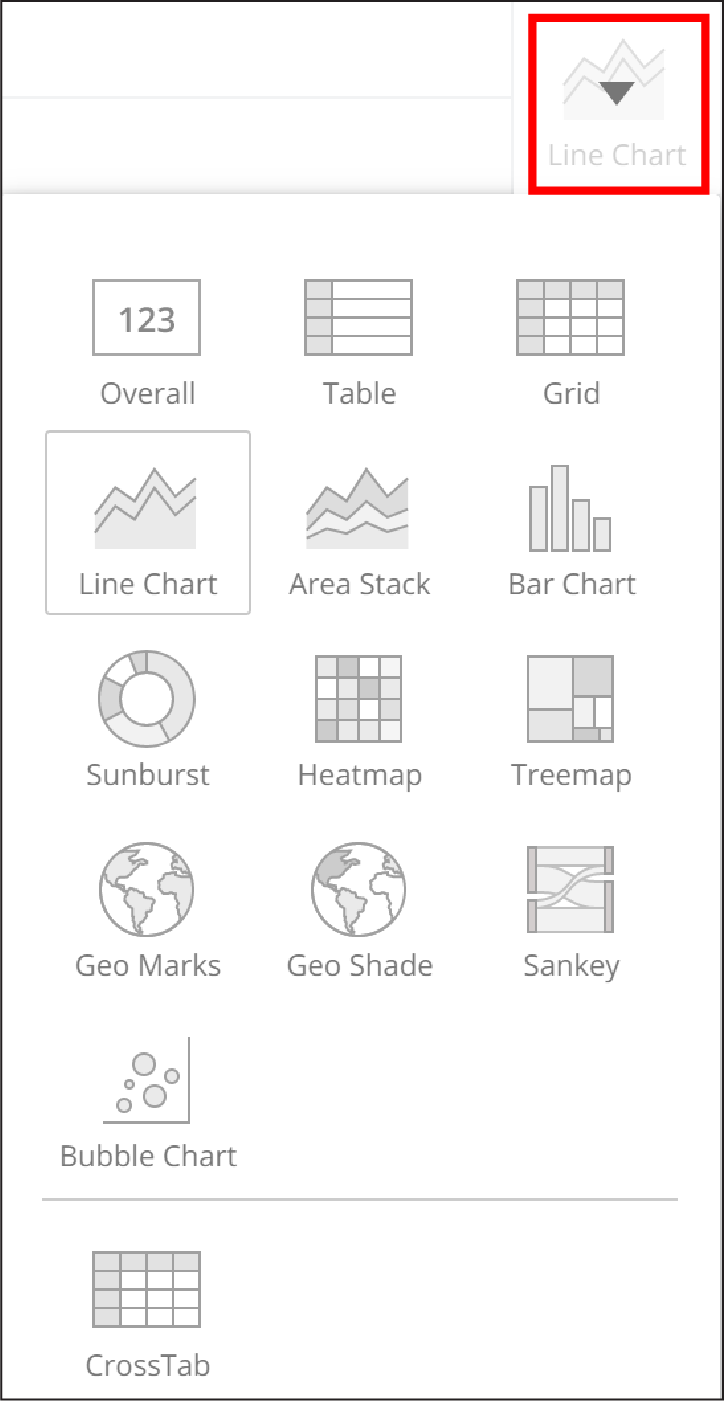Viewport: 724px width, 1401px height.
Task: Pick the Heatmap visualization icon
Action: tap(358, 699)
